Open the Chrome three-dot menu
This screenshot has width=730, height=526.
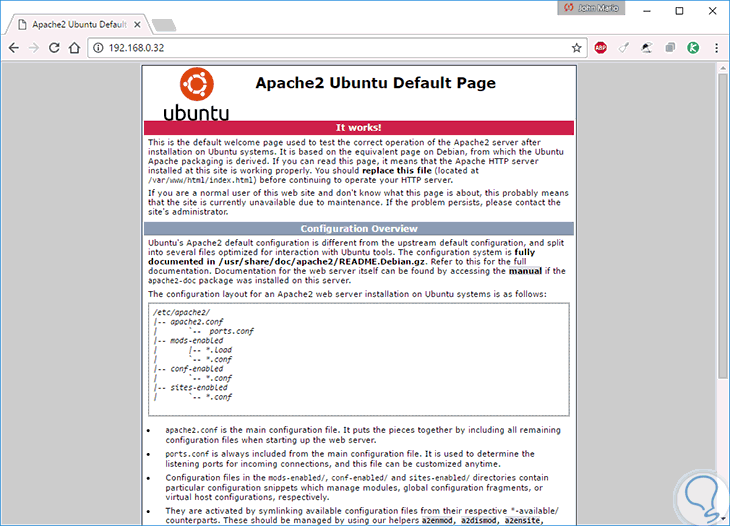click(x=716, y=47)
